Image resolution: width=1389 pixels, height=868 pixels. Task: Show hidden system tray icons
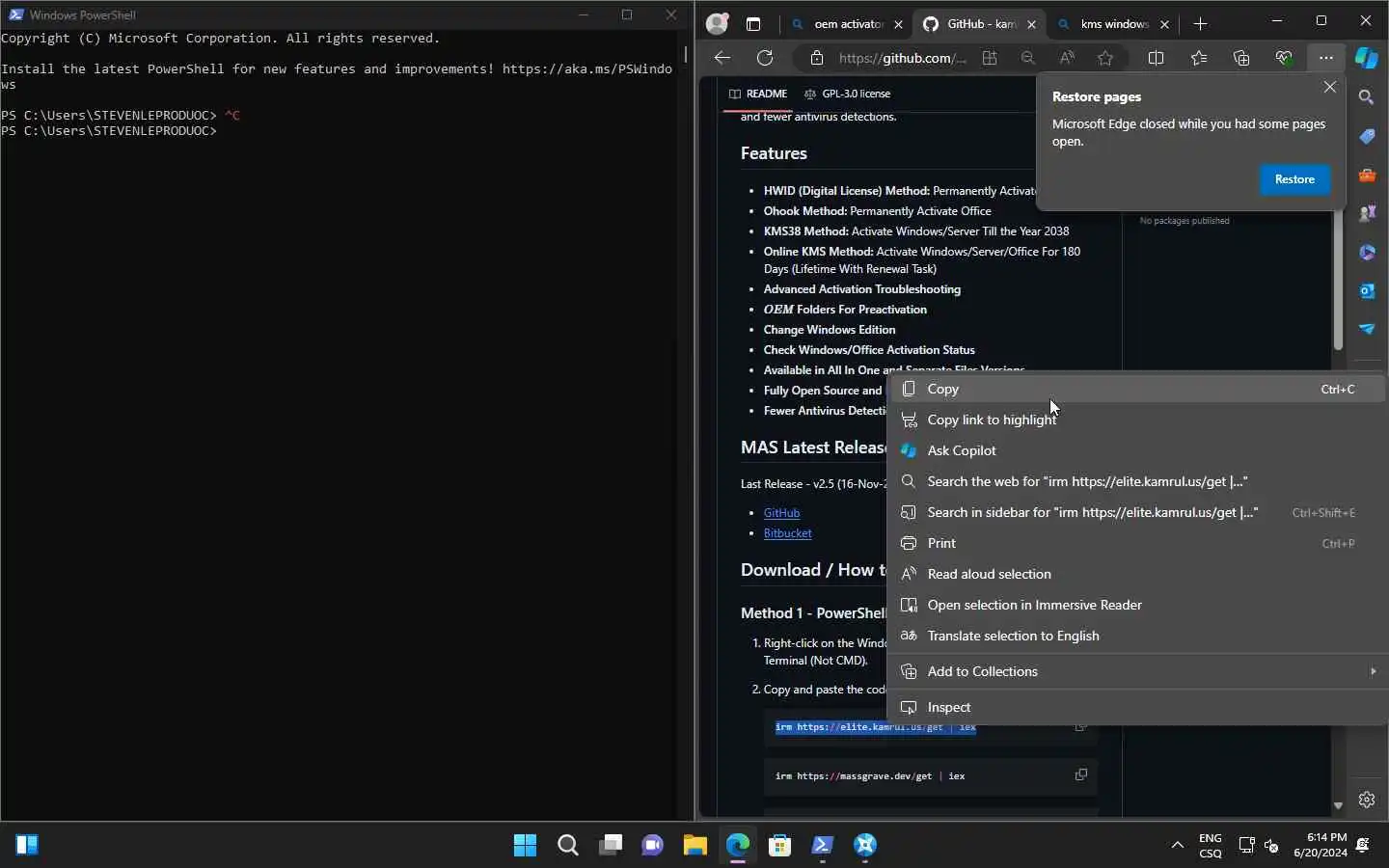(1177, 845)
